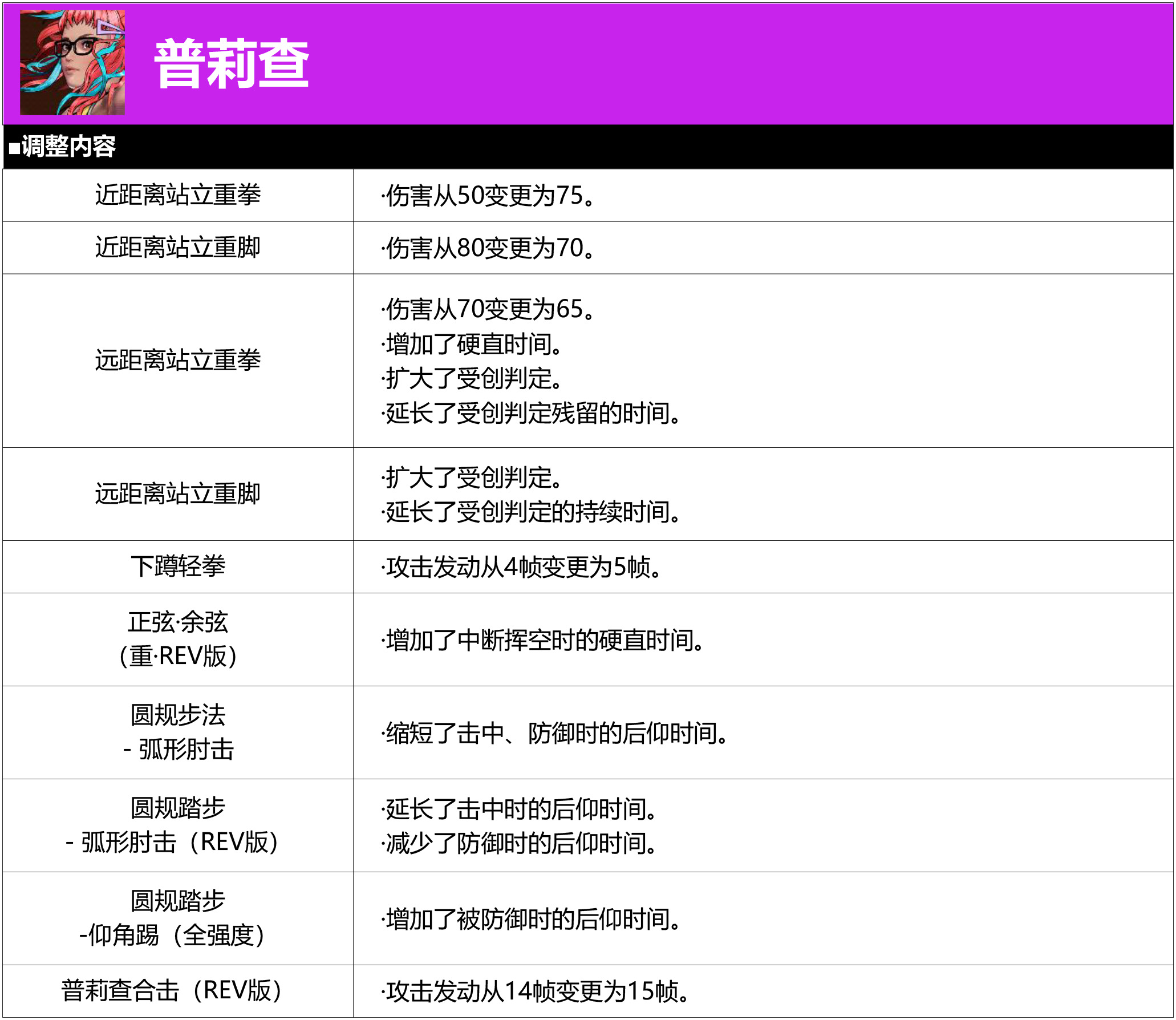Click the 近距离站立重拳 move cell
The width and height of the screenshot is (1176, 1020).
[x=178, y=195]
